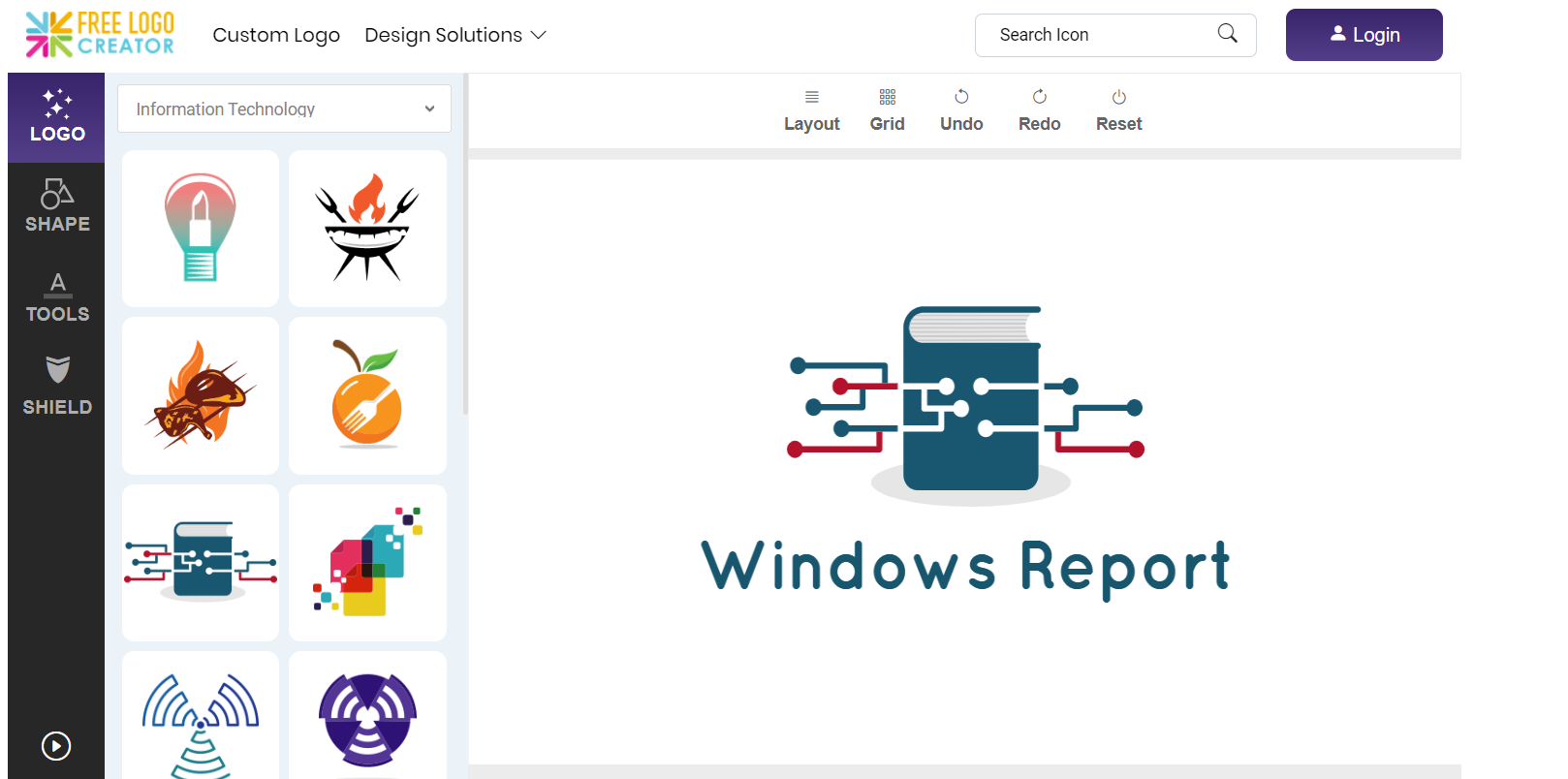
Task: Select the blue wifi signal logo template
Action: (x=201, y=717)
